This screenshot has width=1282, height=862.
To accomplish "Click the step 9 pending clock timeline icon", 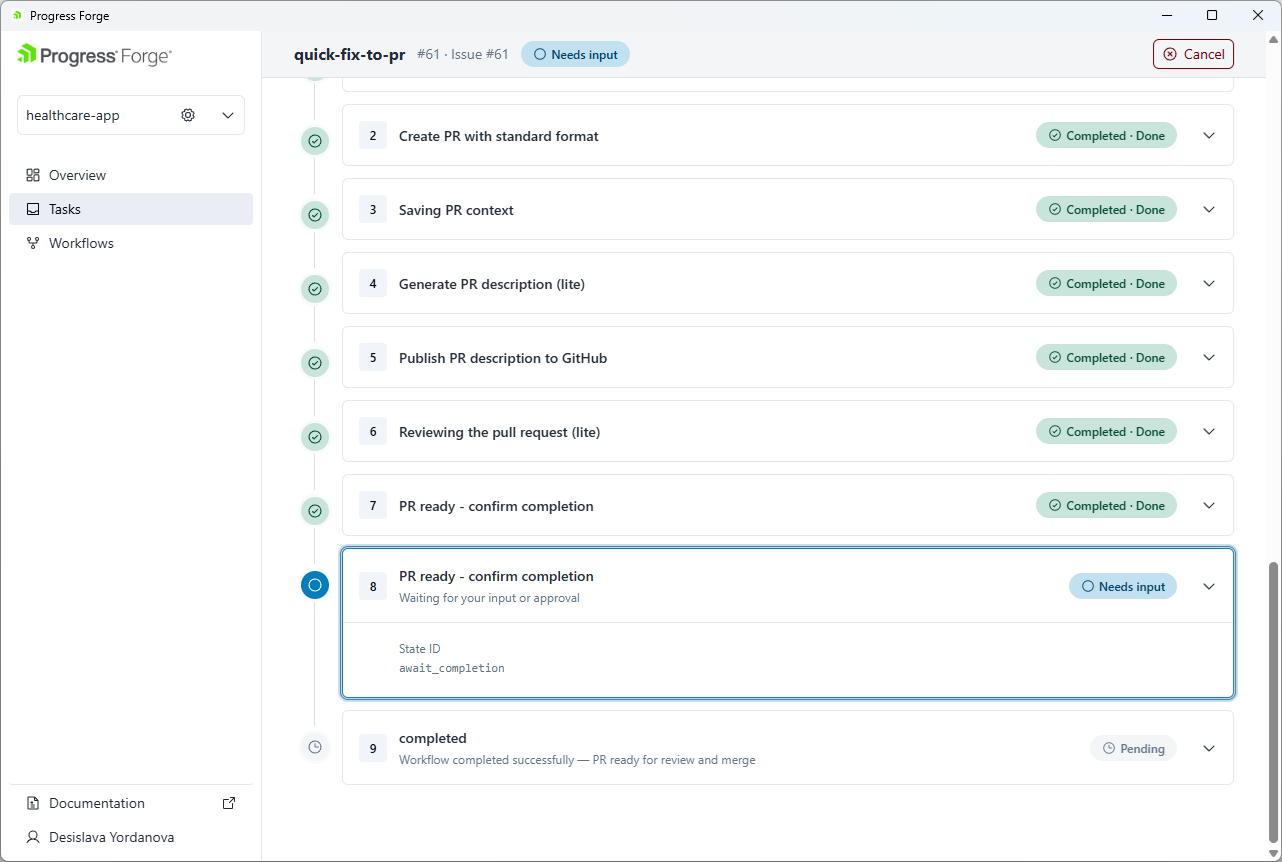I will click(x=315, y=747).
